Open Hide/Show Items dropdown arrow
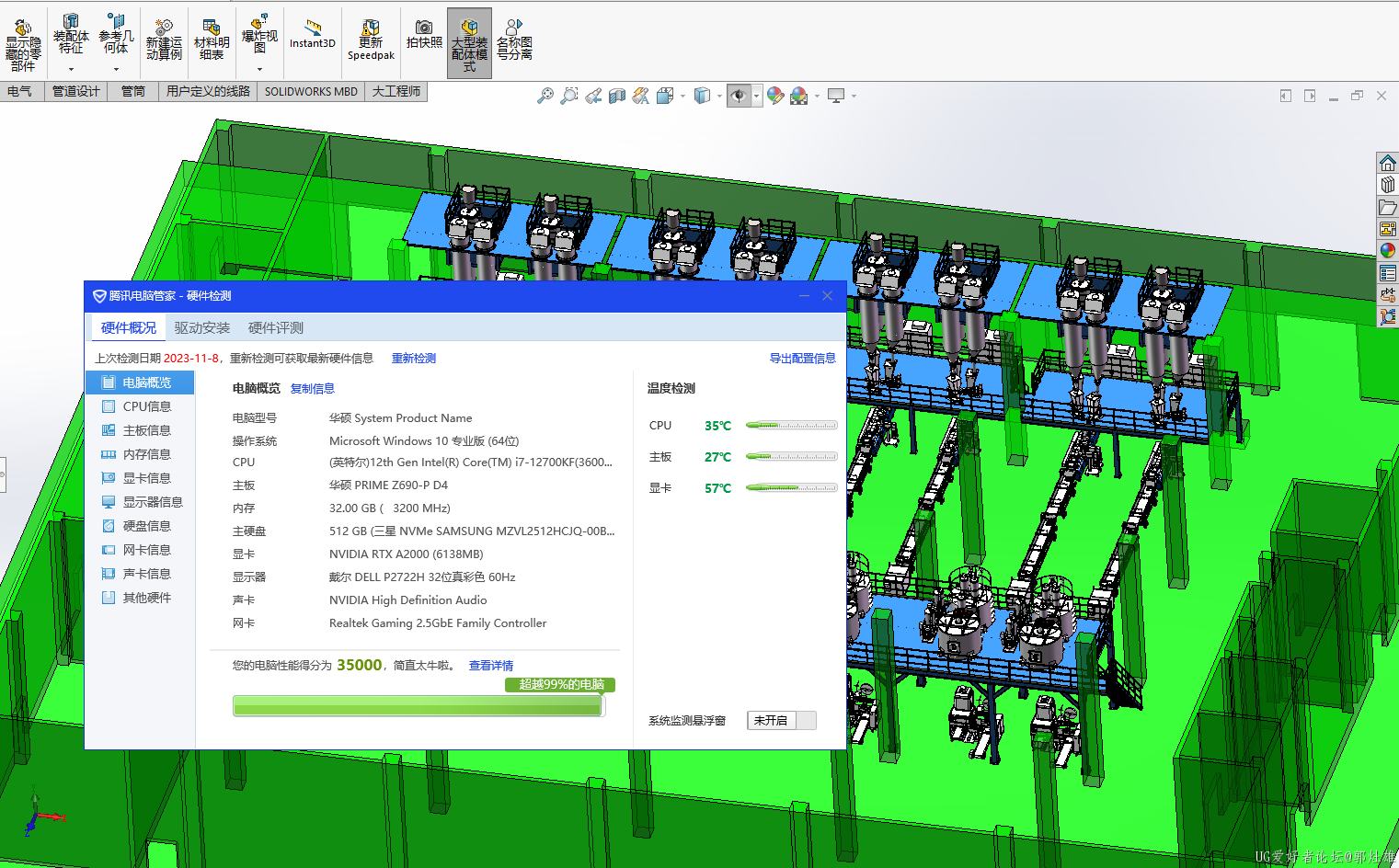Image resolution: width=1399 pixels, height=868 pixels. (x=757, y=96)
